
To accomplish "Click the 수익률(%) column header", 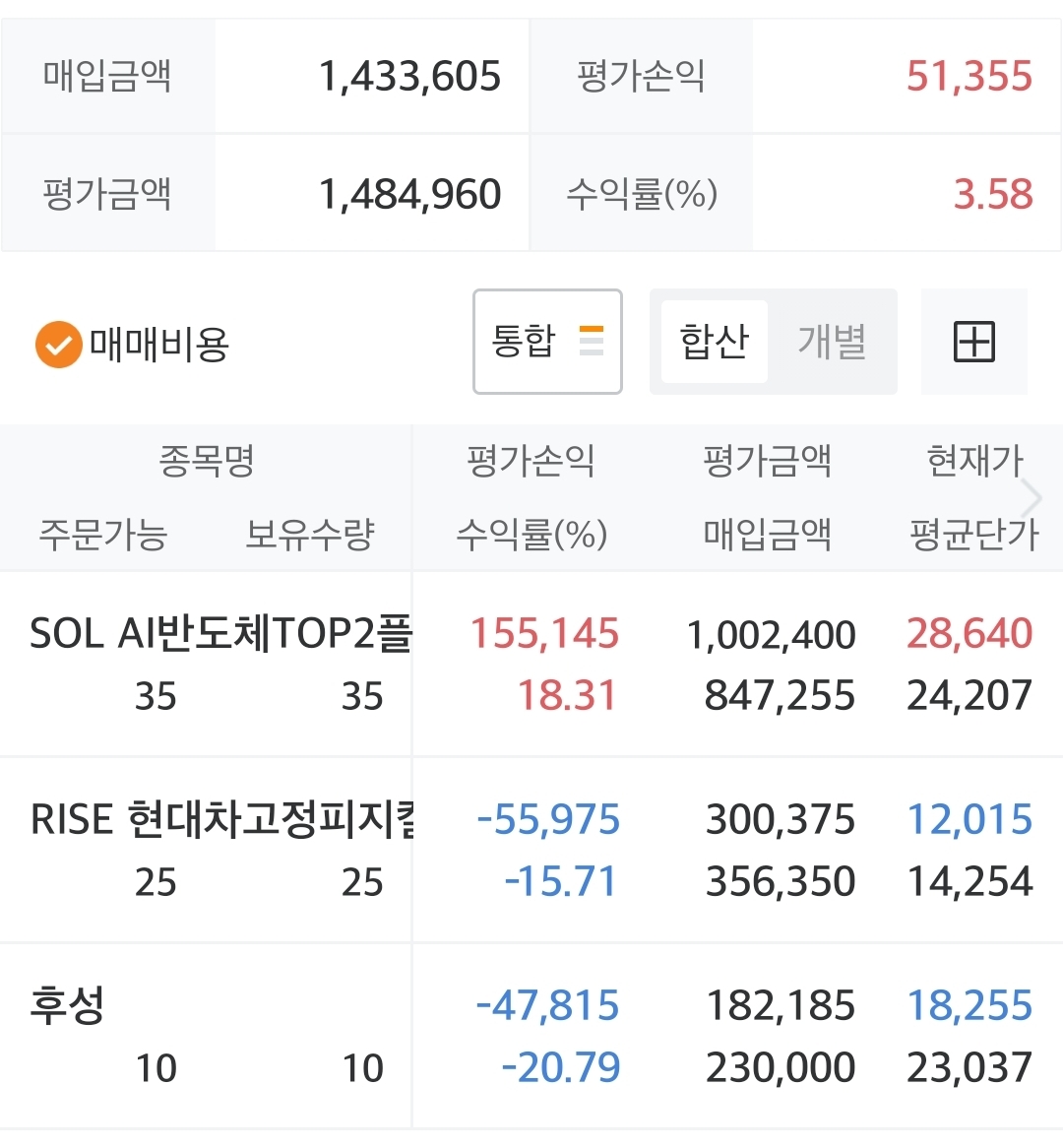I will pyautogui.click(x=532, y=534).
